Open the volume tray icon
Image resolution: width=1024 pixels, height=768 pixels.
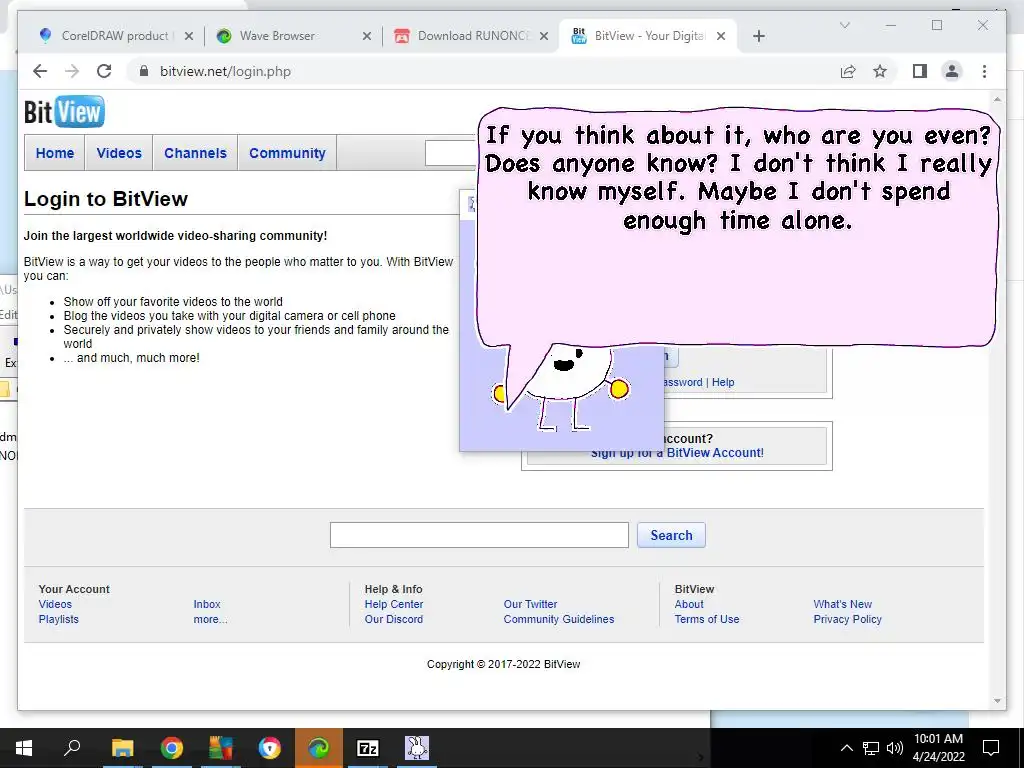pos(895,748)
